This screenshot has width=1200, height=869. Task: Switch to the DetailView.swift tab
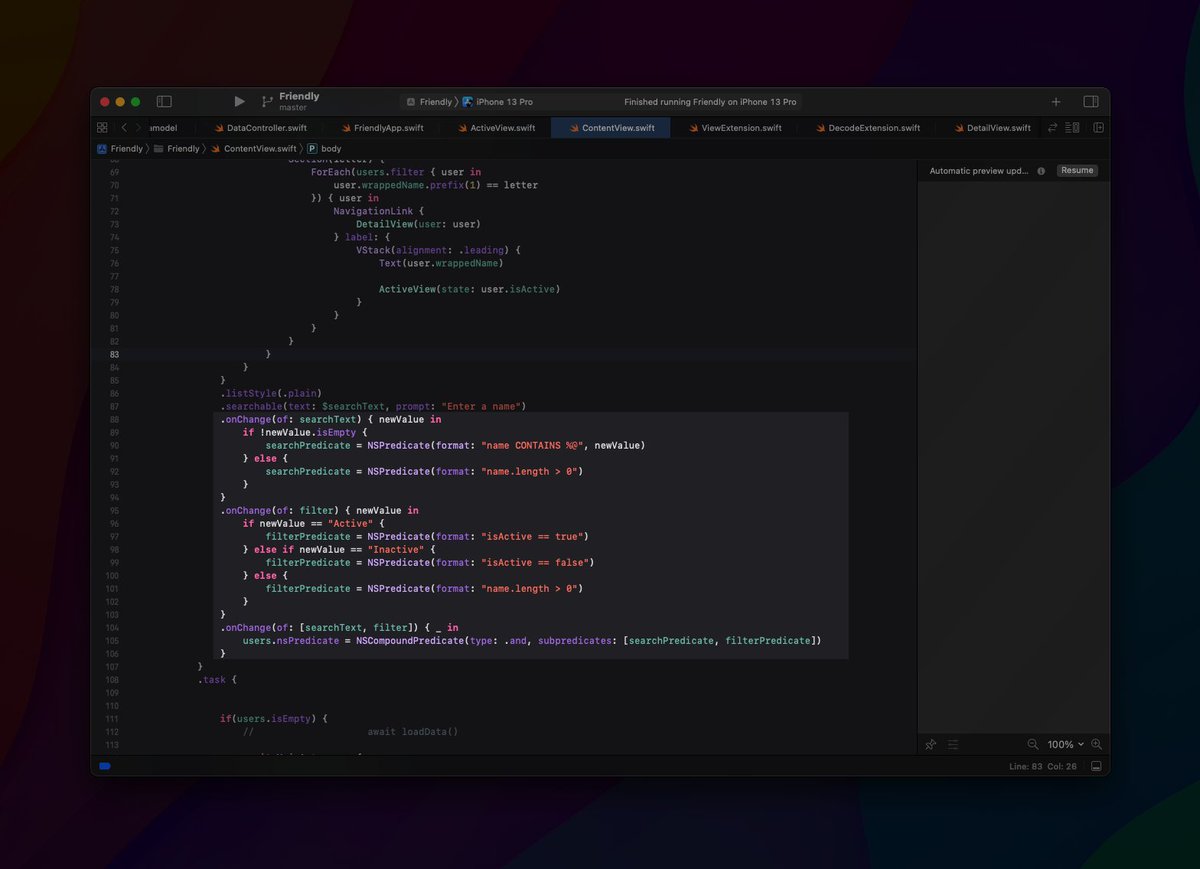[998, 128]
